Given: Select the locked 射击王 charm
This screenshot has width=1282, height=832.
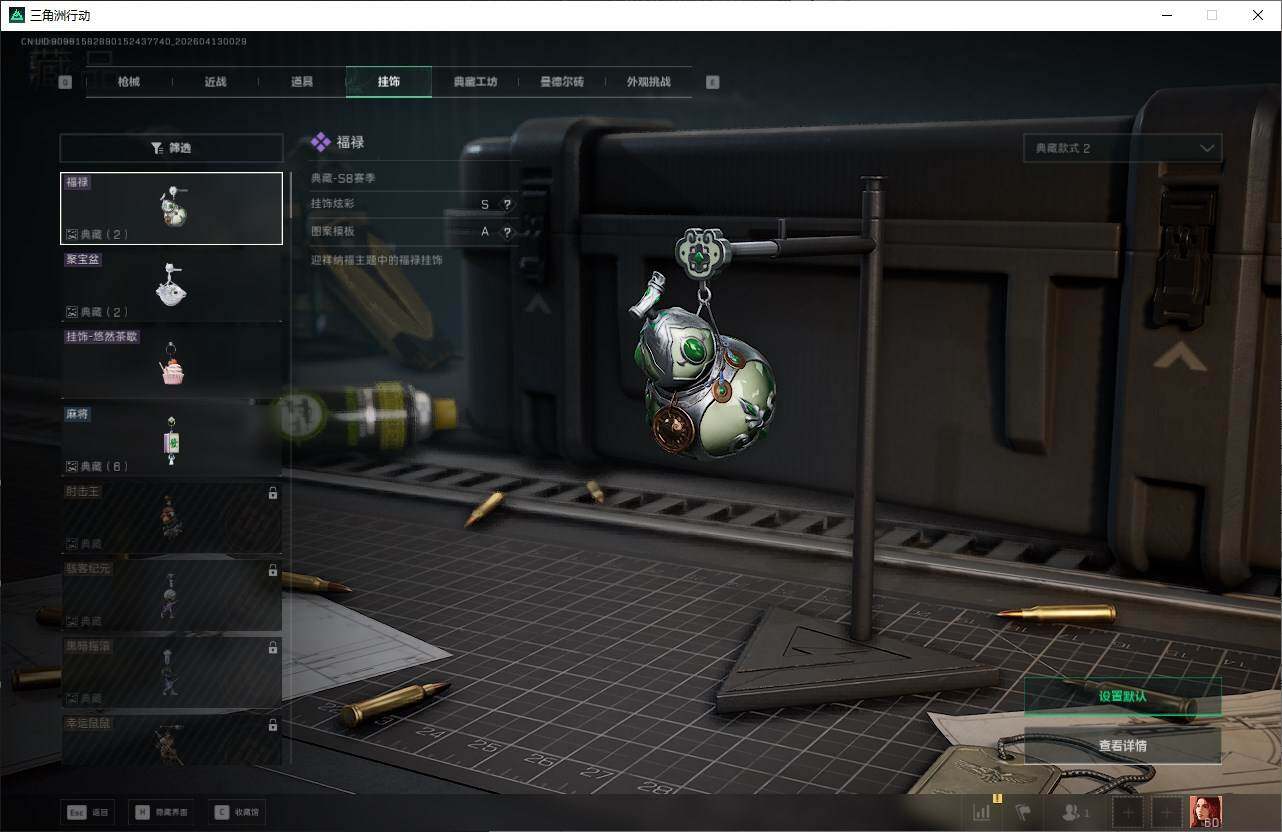Looking at the screenshot, I should 171,517.
